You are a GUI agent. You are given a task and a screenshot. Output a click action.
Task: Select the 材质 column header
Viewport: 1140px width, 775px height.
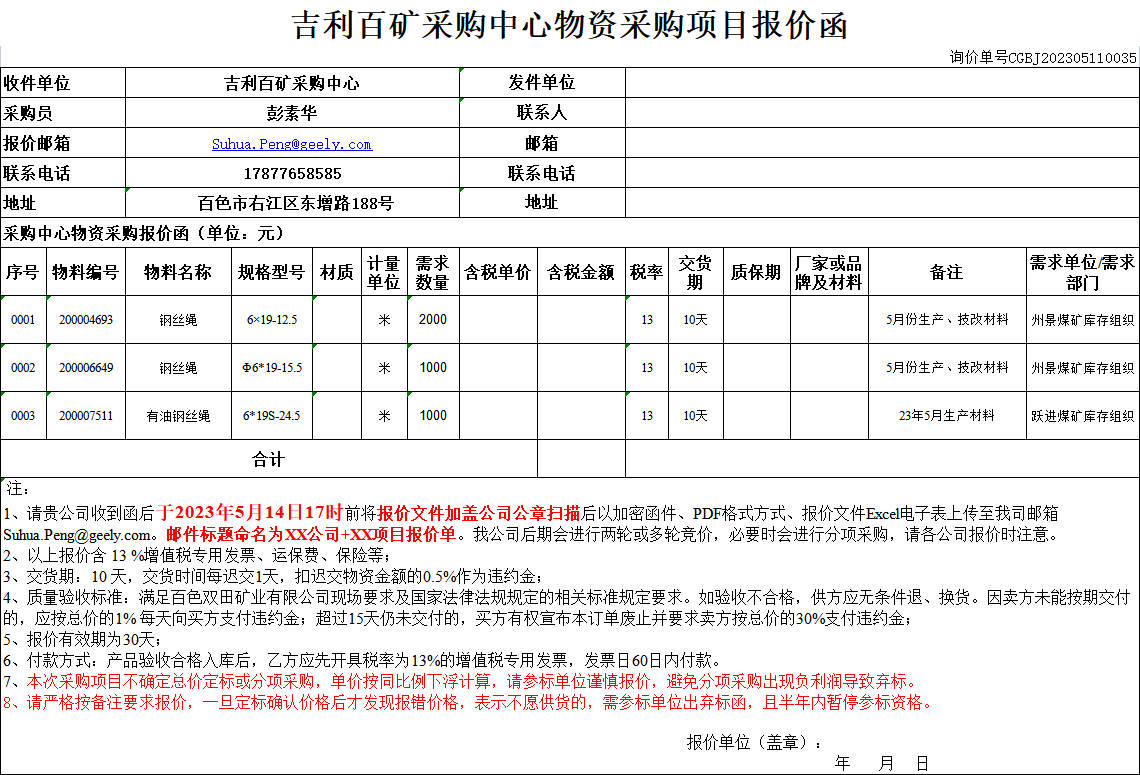coord(337,272)
